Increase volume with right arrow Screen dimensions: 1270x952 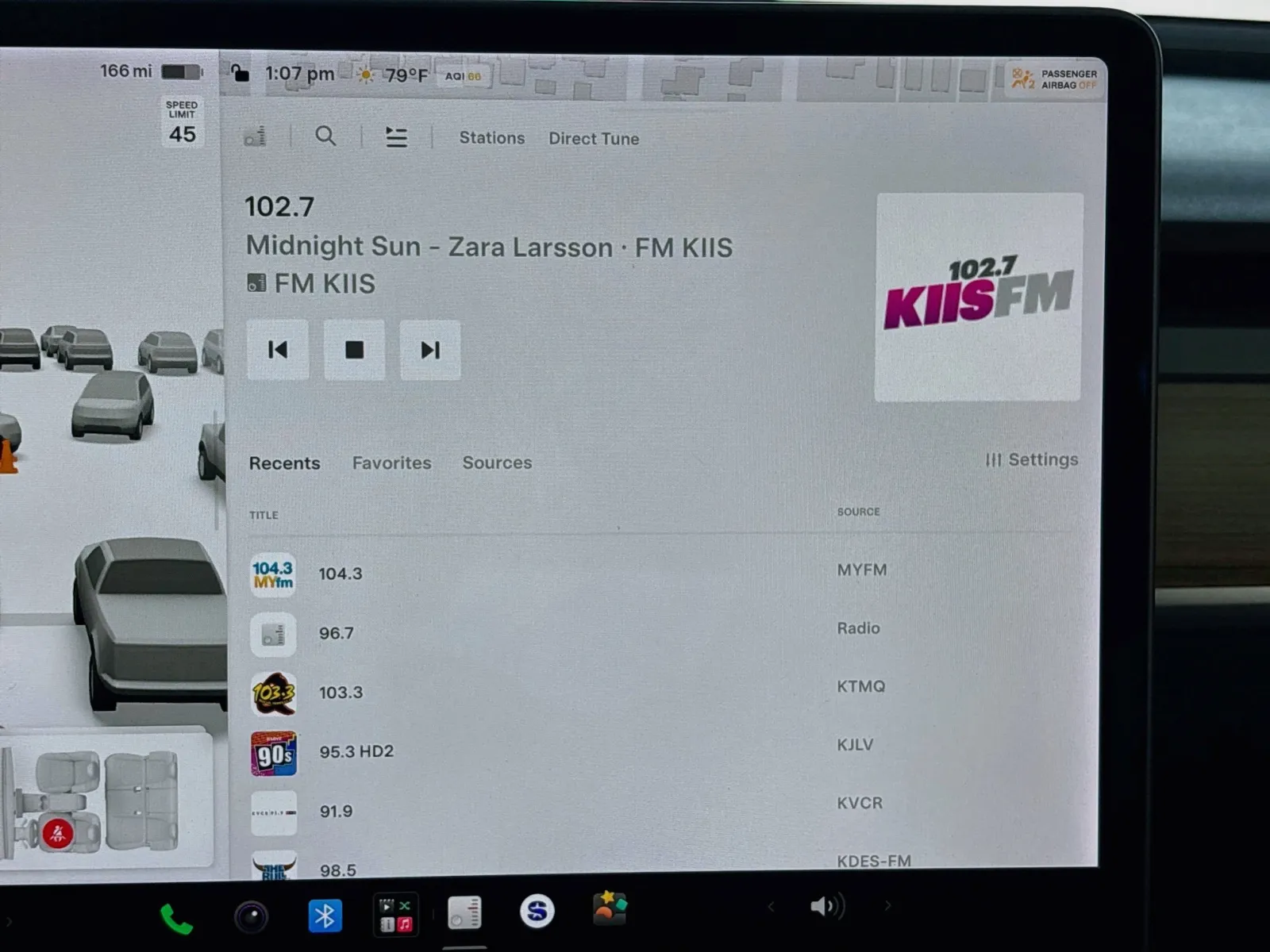887,905
